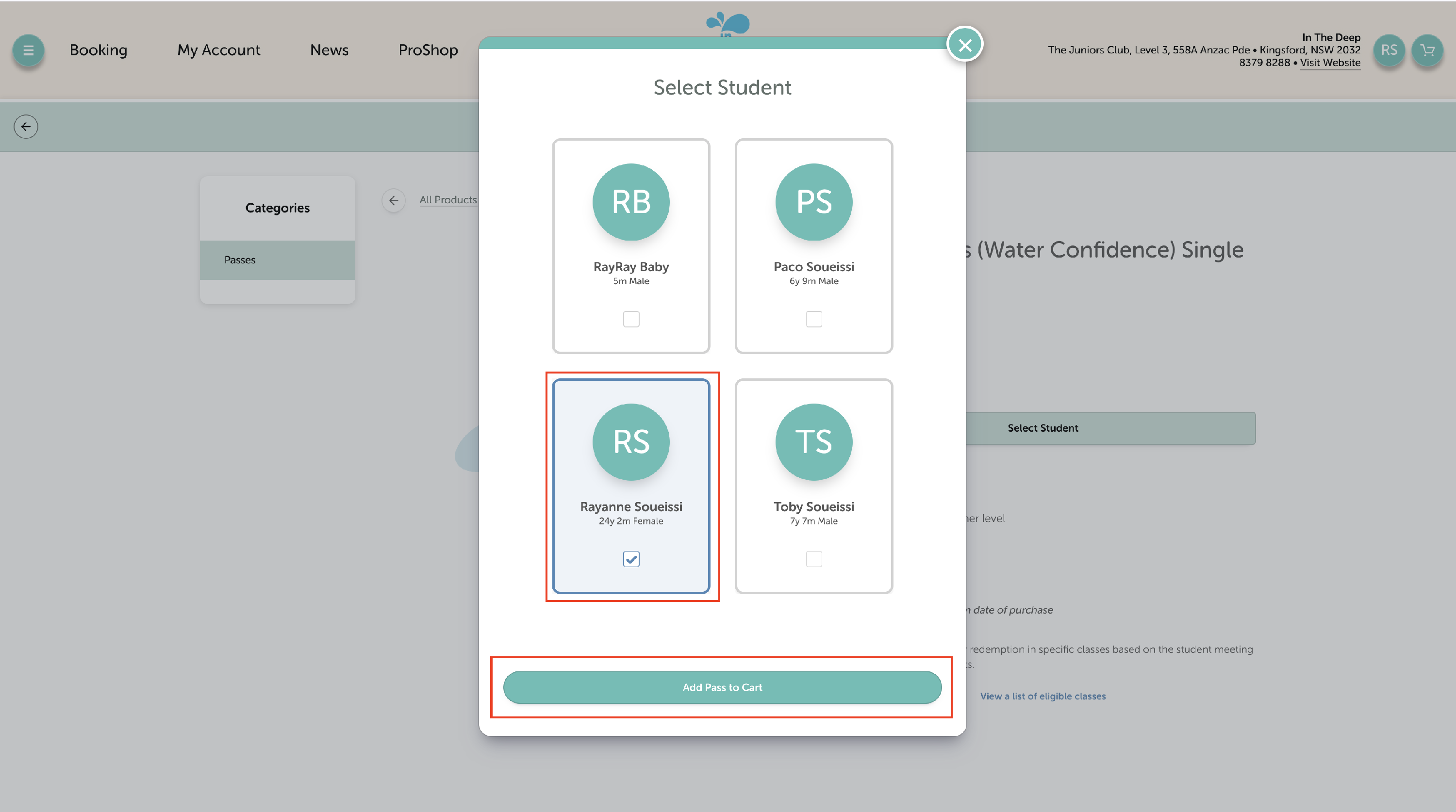Click the back arrow in teal bar
1456x812 pixels.
point(26,127)
